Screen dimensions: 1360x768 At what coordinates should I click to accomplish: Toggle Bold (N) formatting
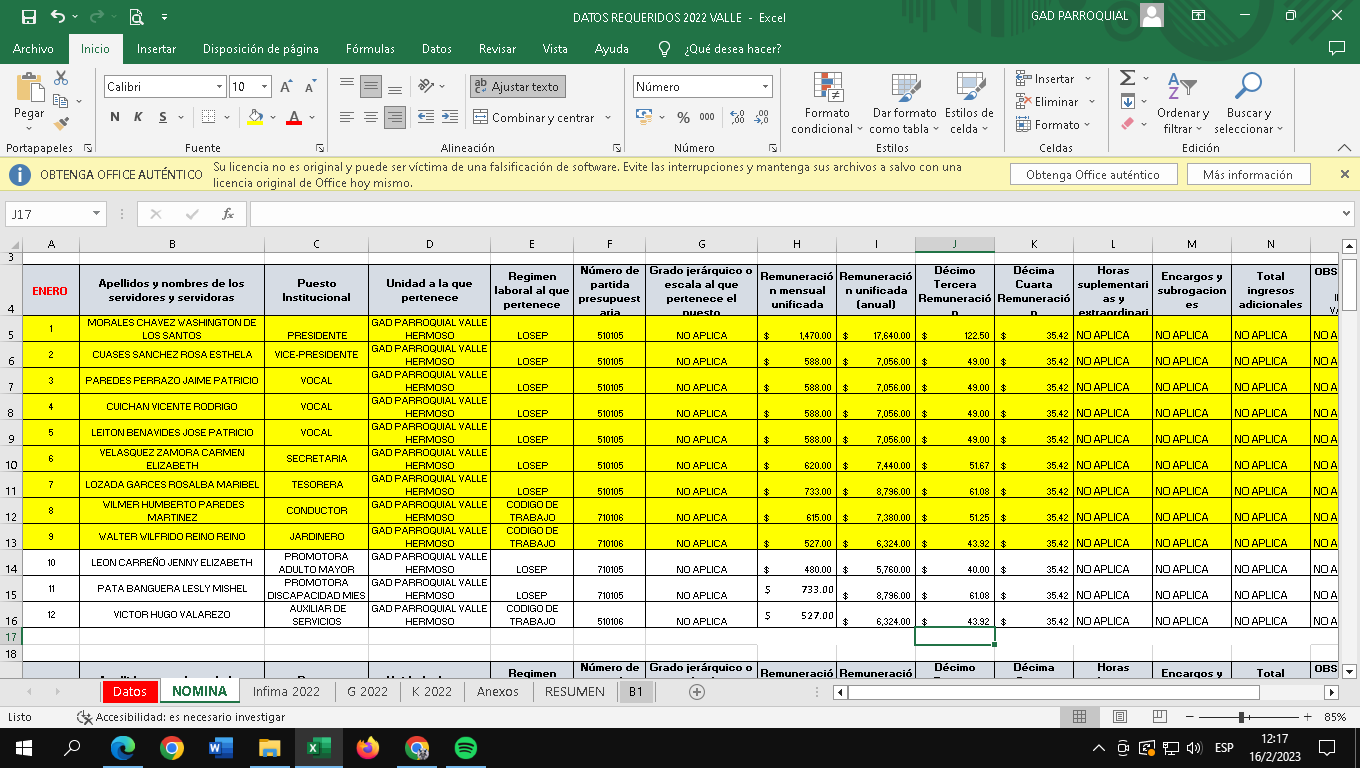pyautogui.click(x=115, y=117)
